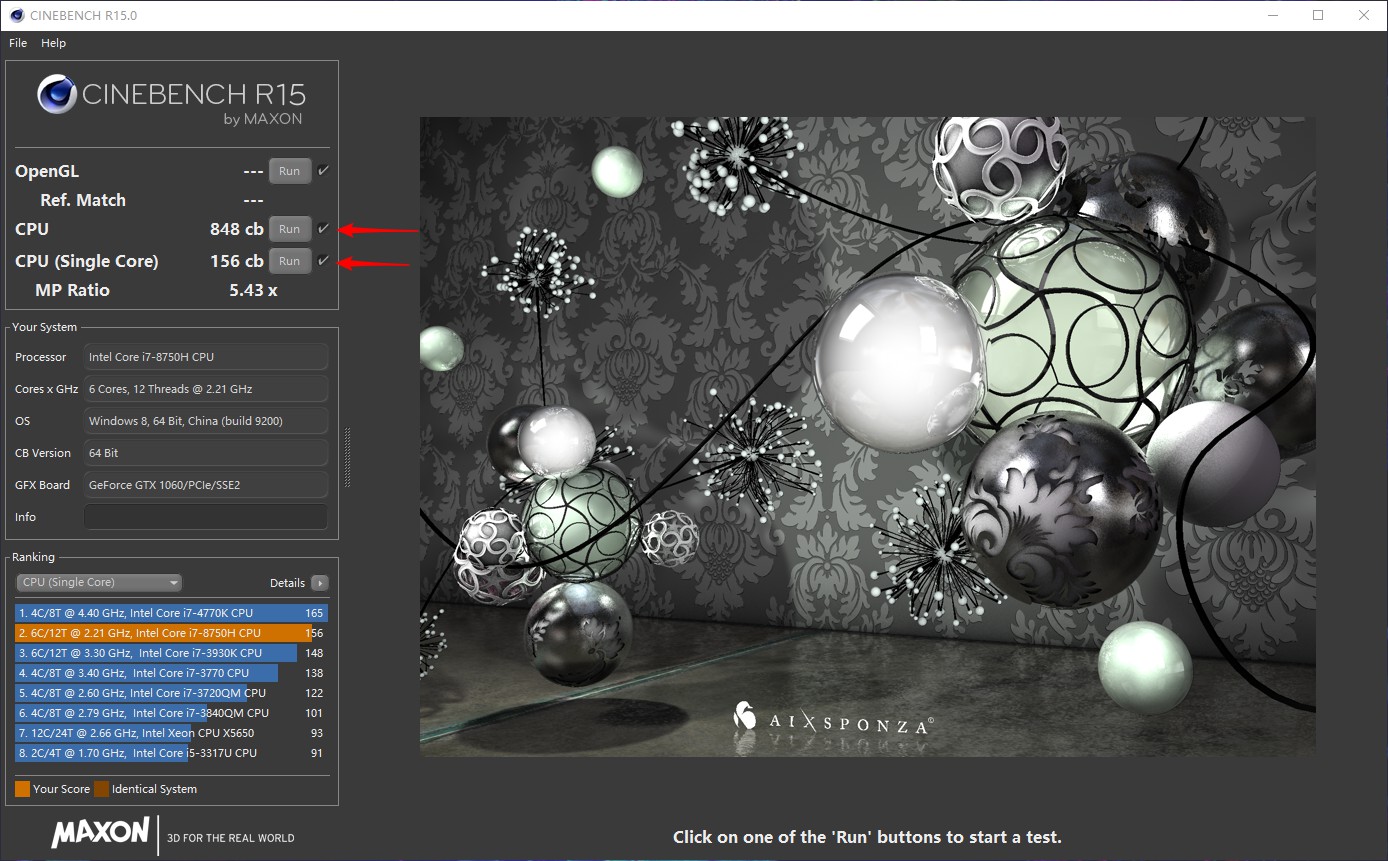This screenshot has height=861, width=1388.
Task: Open the Help menu
Action: point(53,43)
